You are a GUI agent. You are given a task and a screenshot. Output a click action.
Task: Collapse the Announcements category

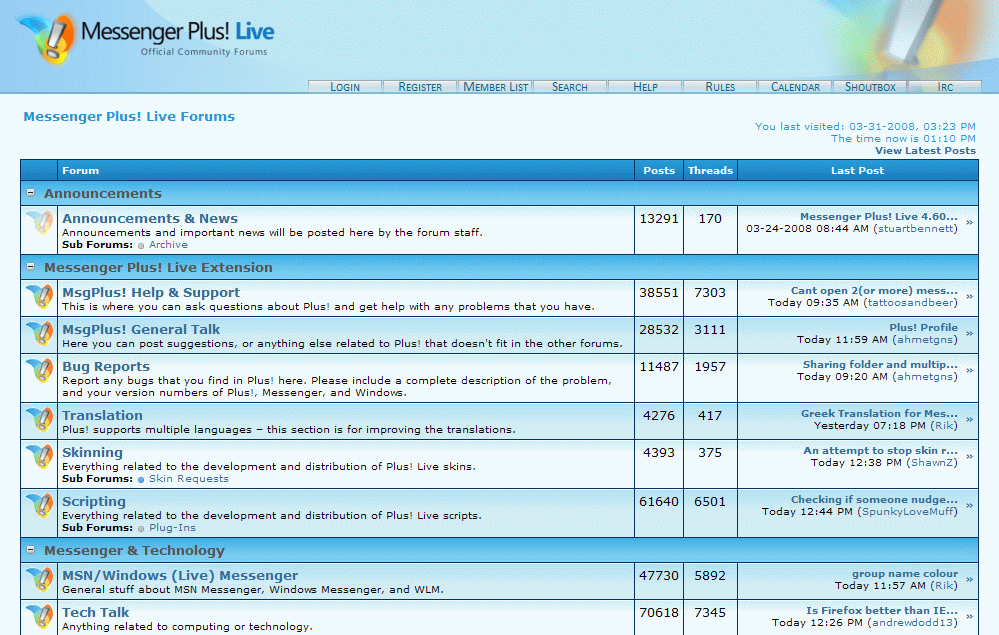pyautogui.click(x=31, y=193)
